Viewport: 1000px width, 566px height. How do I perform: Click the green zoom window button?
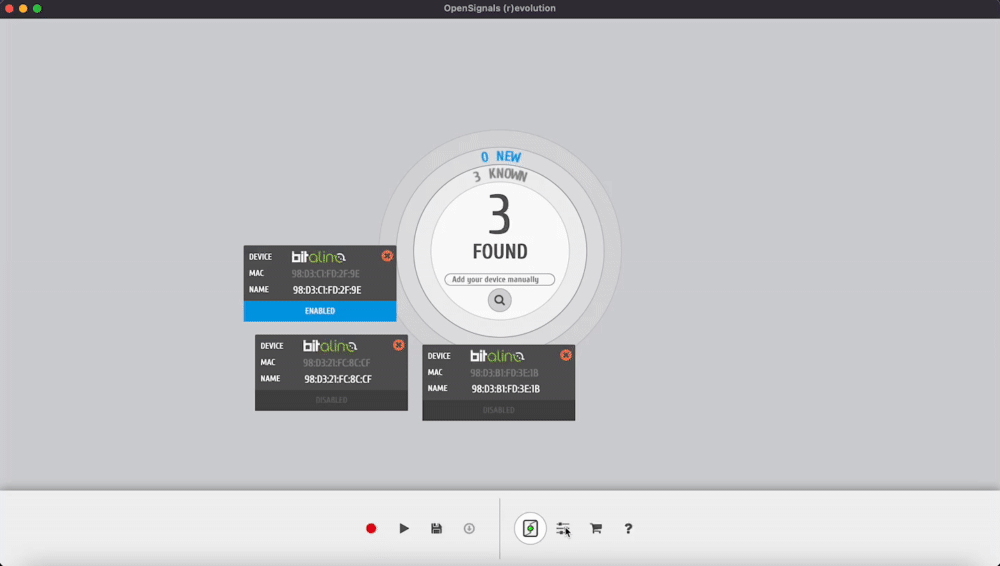(37, 8)
